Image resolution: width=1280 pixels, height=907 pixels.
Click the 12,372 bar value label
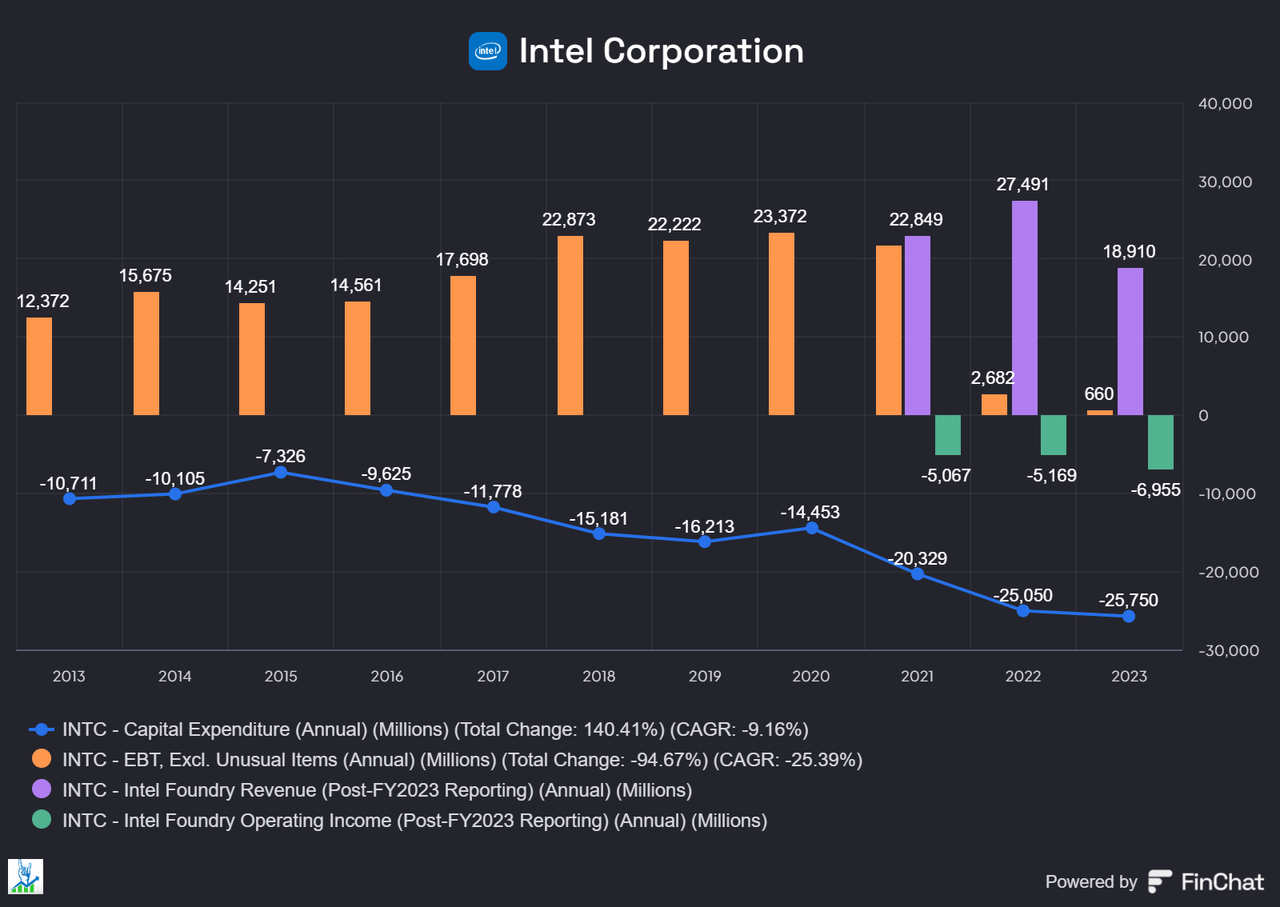(x=41, y=301)
